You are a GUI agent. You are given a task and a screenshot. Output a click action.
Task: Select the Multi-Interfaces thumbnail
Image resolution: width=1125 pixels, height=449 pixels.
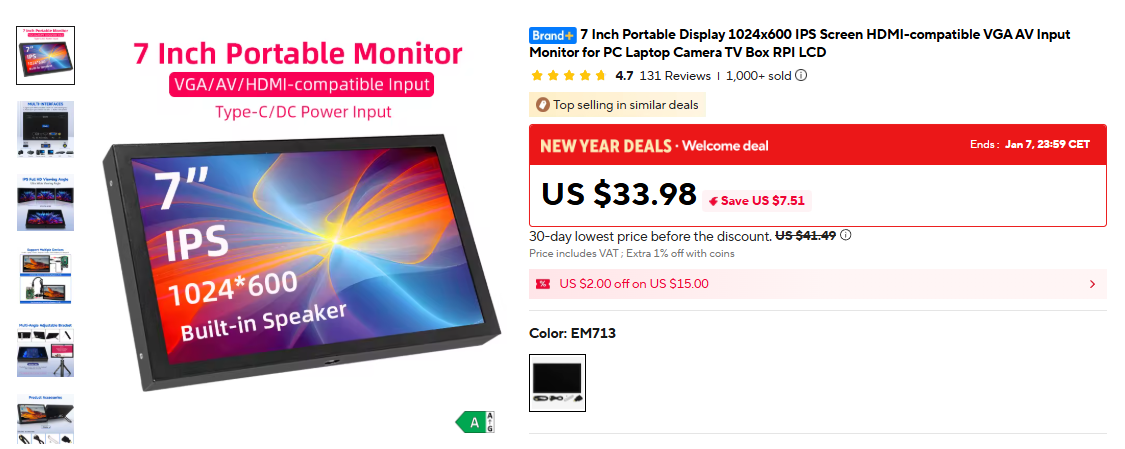click(45, 129)
